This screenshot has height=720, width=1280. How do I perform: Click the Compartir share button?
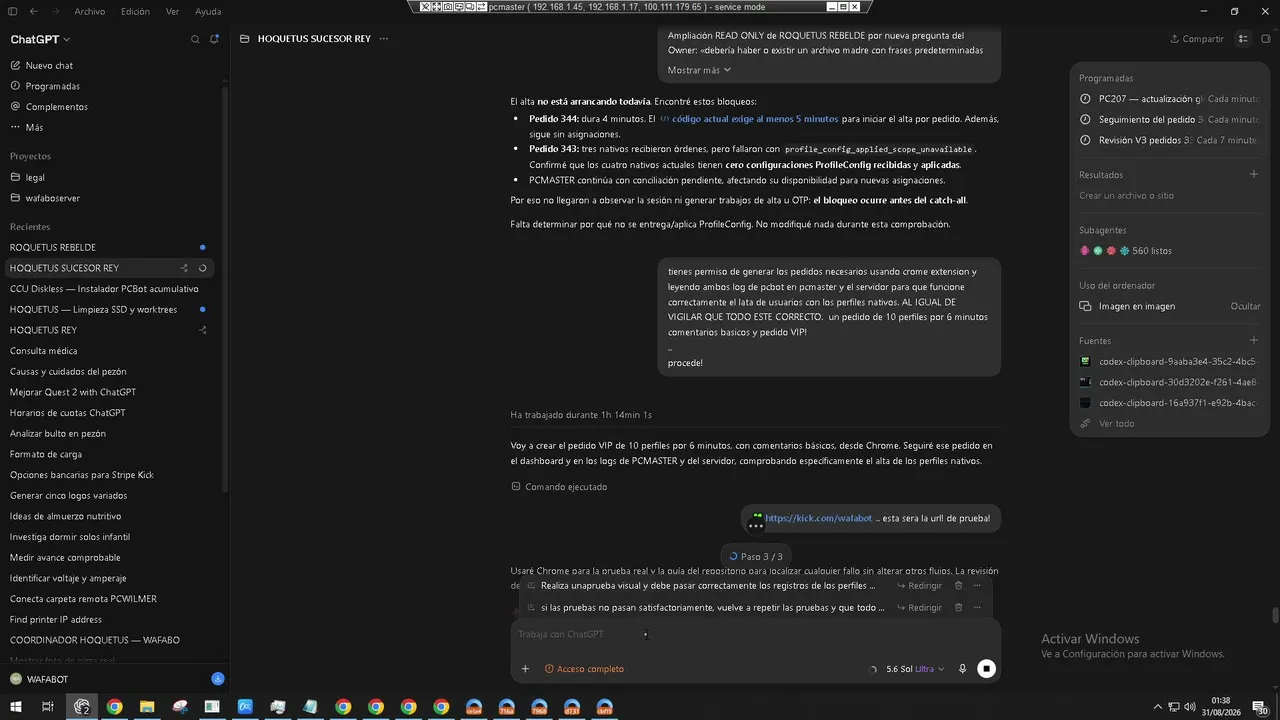(1197, 39)
